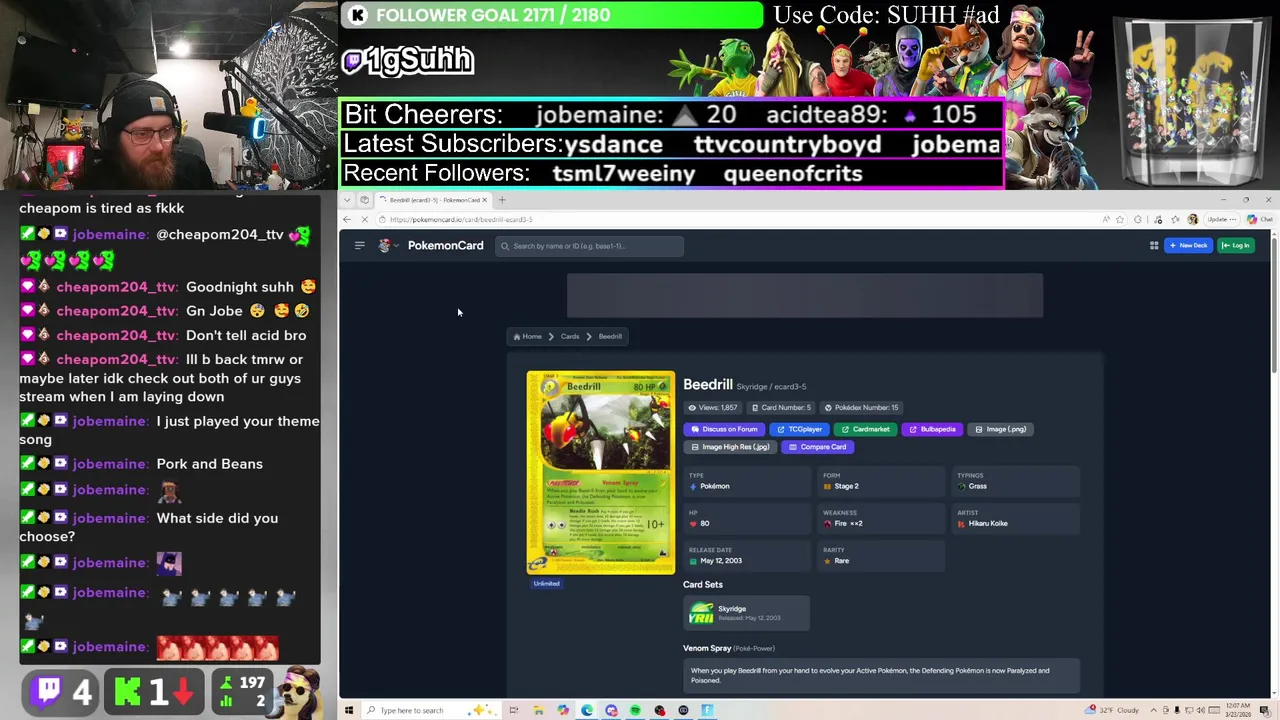Expand the site logo dropdown arrow
Viewport: 1280px width, 720px height.
396,246
